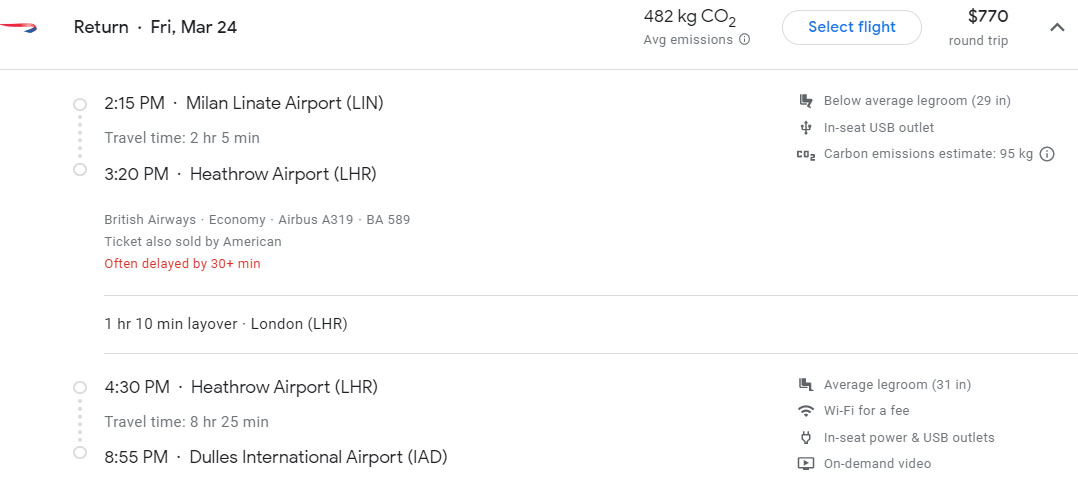This screenshot has height=479, width=1078.
Task: Click the in-seat power plug icon
Action: 806,438
